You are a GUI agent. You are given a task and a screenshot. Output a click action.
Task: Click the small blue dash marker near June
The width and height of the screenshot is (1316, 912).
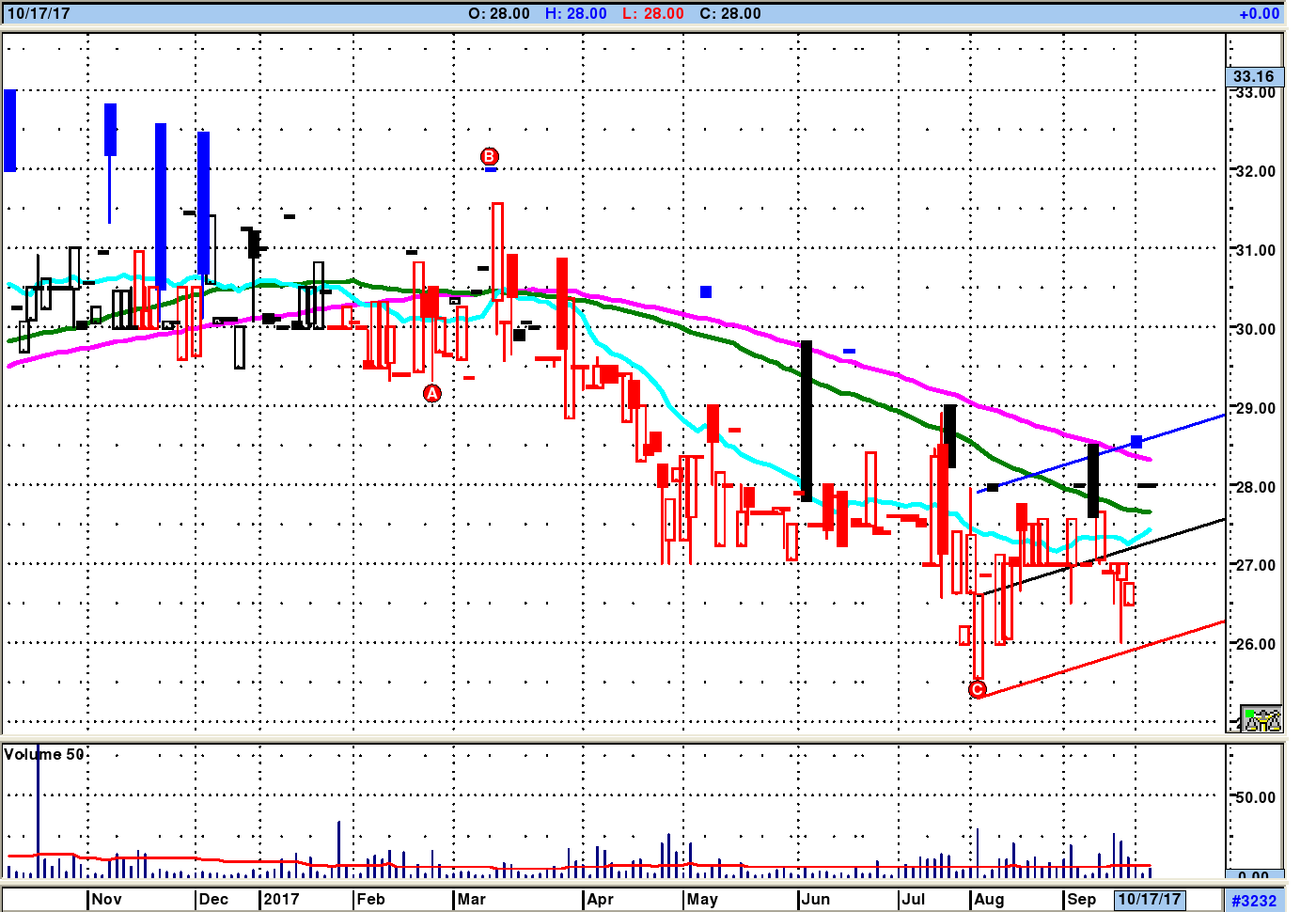pos(849,352)
